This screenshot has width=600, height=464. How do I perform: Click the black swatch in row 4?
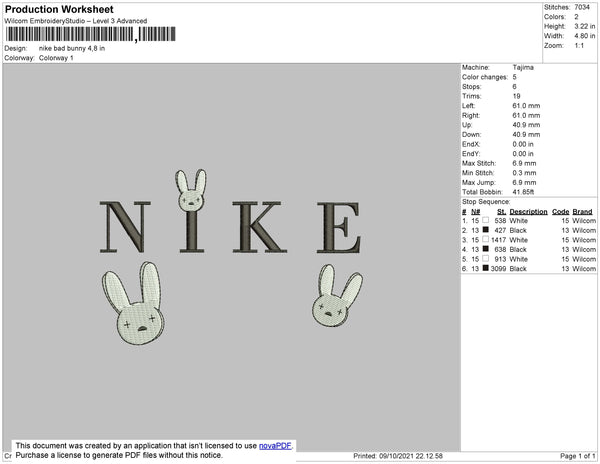point(486,249)
